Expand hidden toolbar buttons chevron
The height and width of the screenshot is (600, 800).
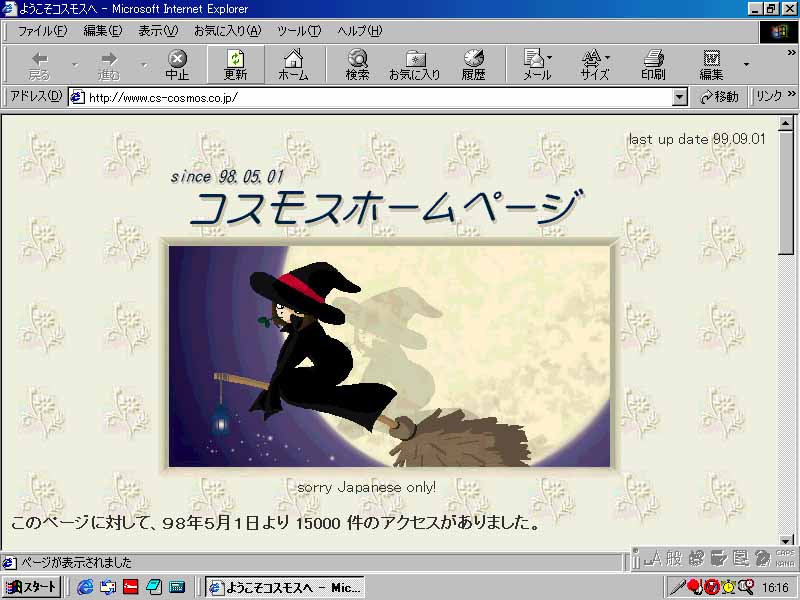coord(791,53)
